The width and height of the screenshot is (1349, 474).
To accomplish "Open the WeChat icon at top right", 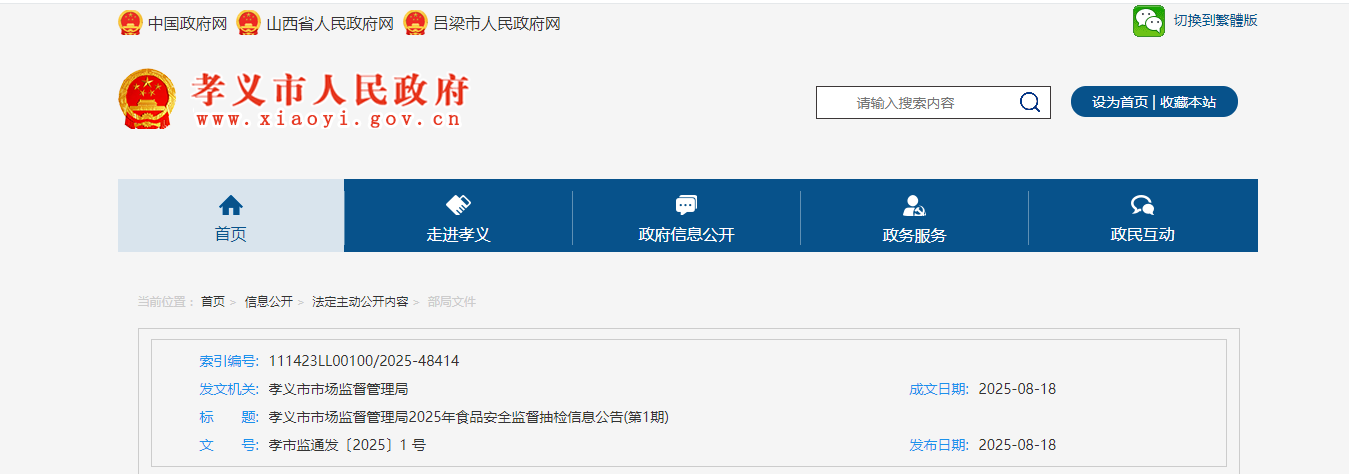I will point(1149,21).
